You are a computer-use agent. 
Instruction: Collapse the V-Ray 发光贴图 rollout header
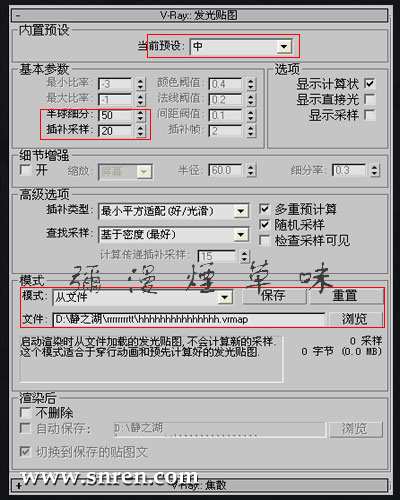(199, 15)
